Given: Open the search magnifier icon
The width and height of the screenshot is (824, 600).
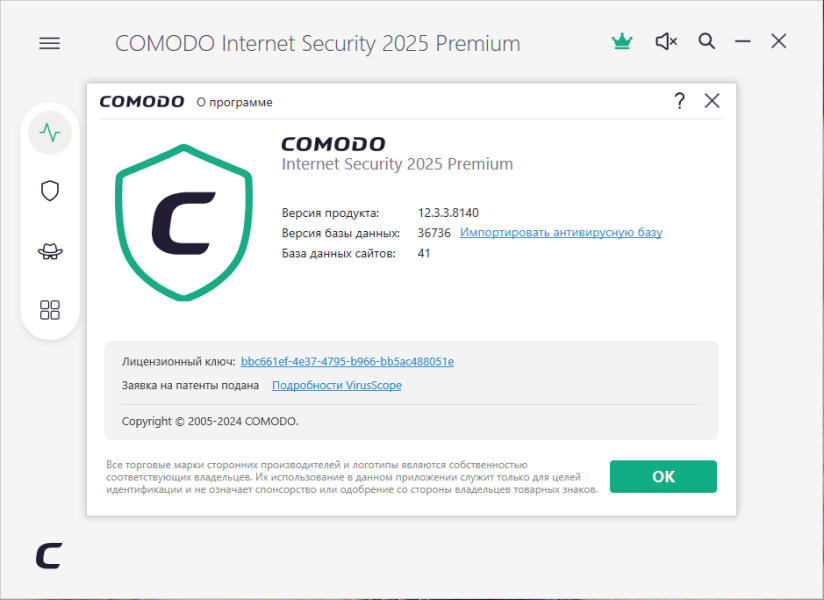Looking at the screenshot, I should (x=706, y=41).
